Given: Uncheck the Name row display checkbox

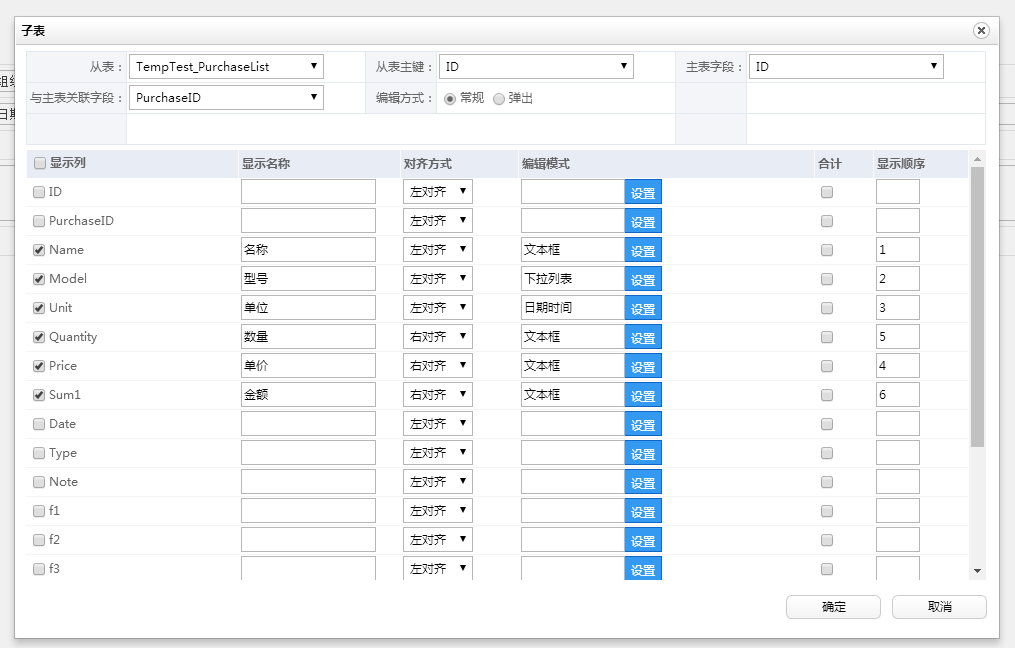Looking at the screenshot, I should [x=41, y=249].
